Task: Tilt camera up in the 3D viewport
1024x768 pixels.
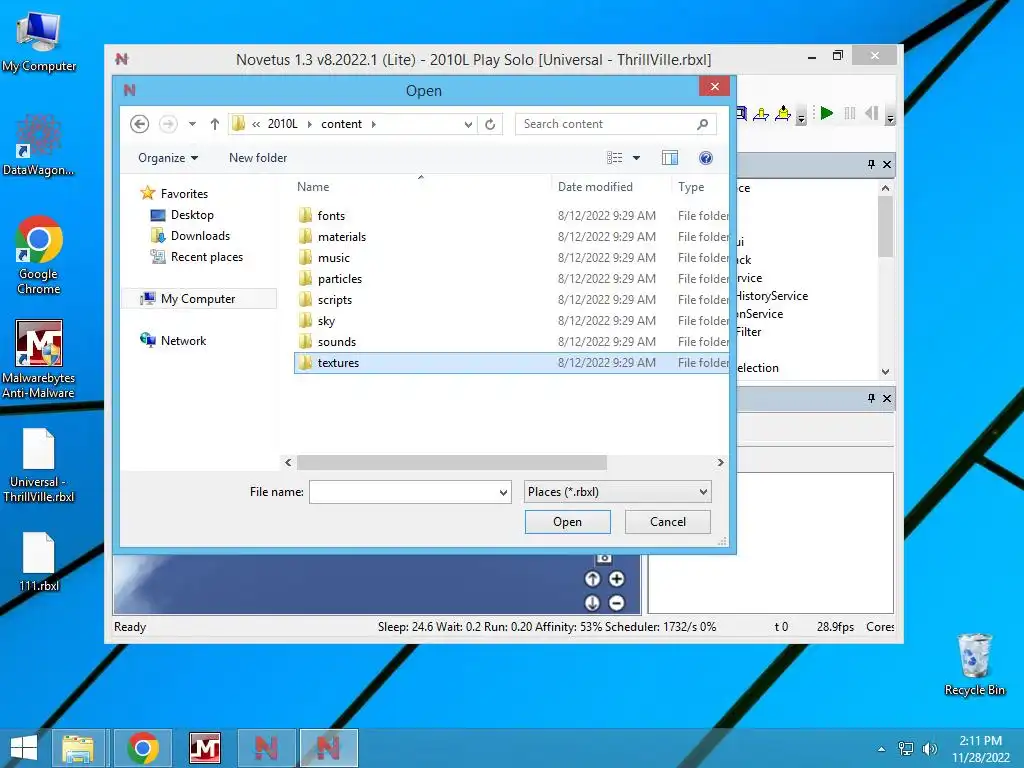Action: click(592, 579)
